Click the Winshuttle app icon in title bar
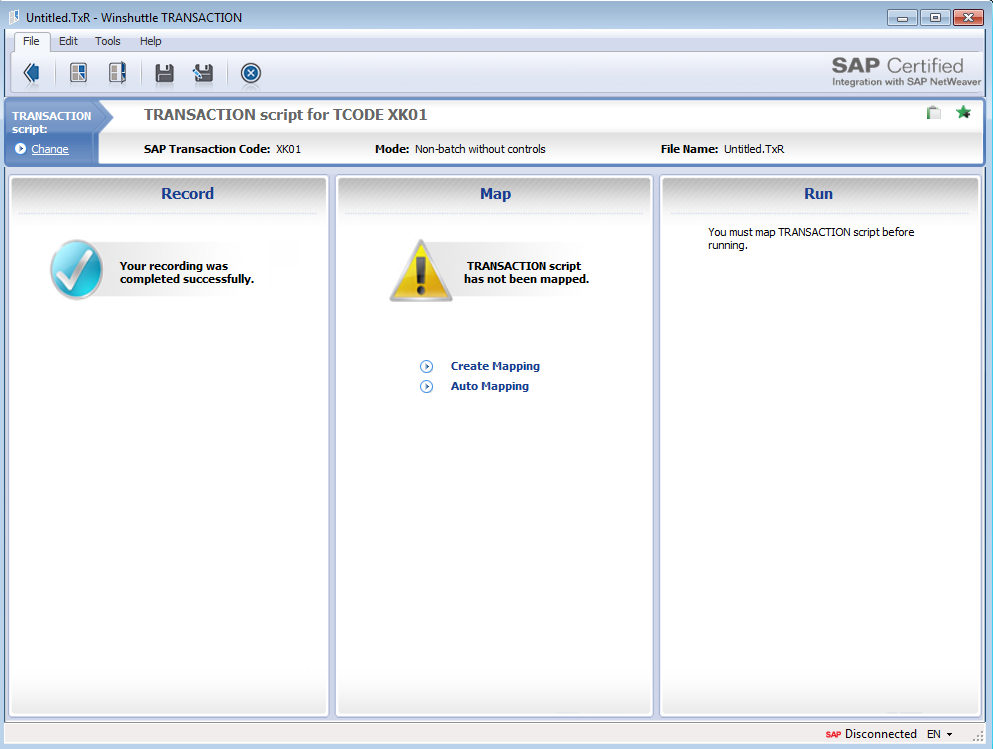Viewport: 993px width, 749px height. pyautogui.click(x=14, y=17)
